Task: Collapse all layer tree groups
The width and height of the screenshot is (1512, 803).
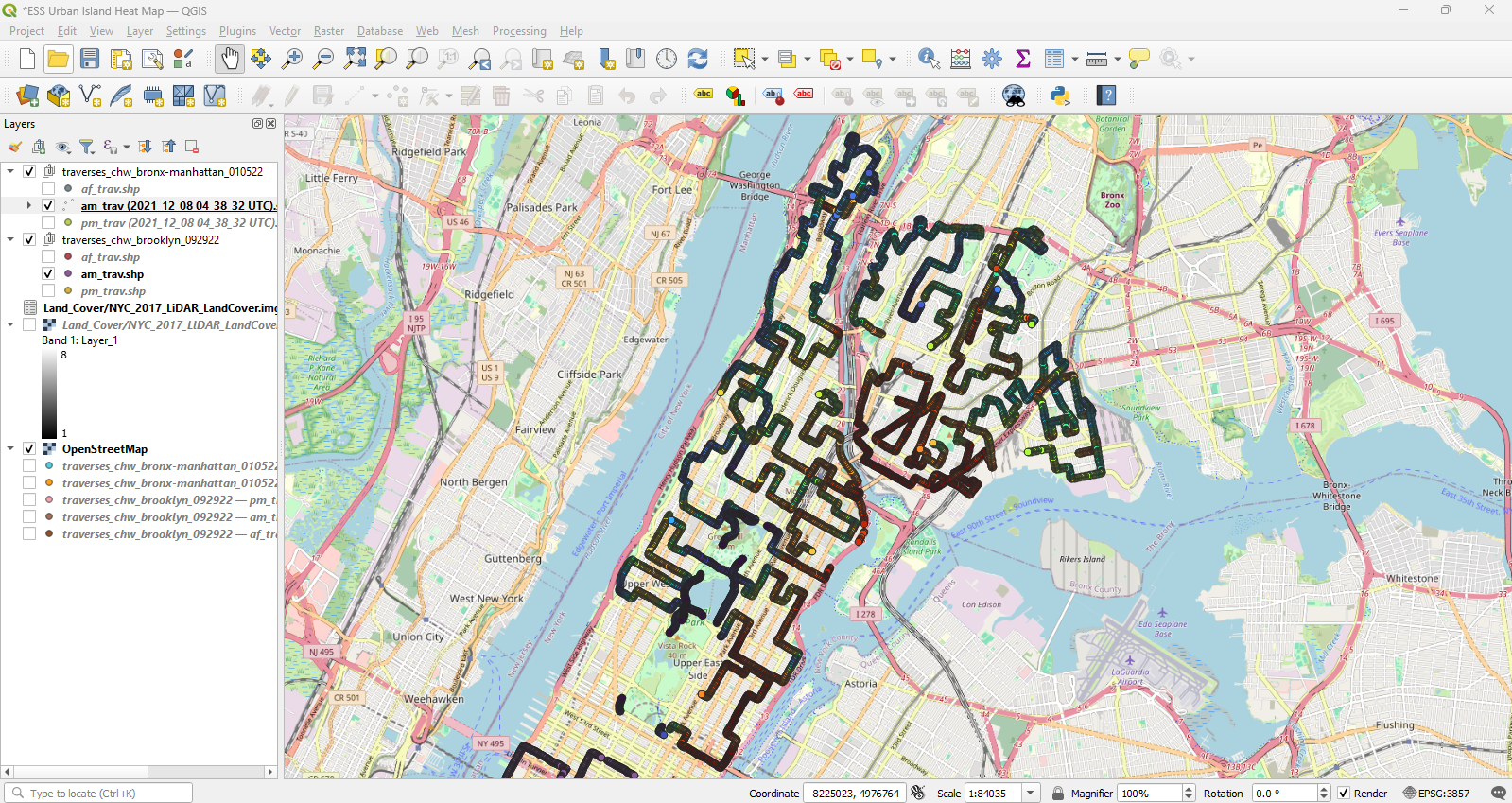Action: coord(168,147)
